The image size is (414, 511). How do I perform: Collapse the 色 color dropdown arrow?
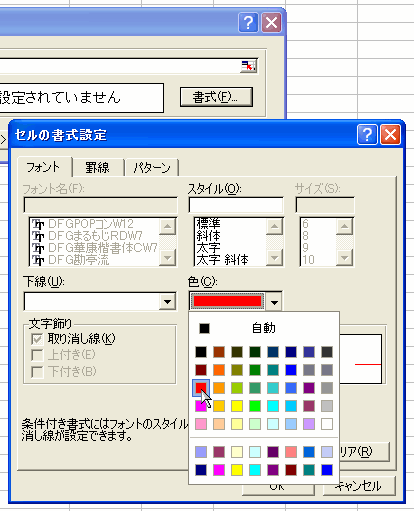(x=274, y=302)
